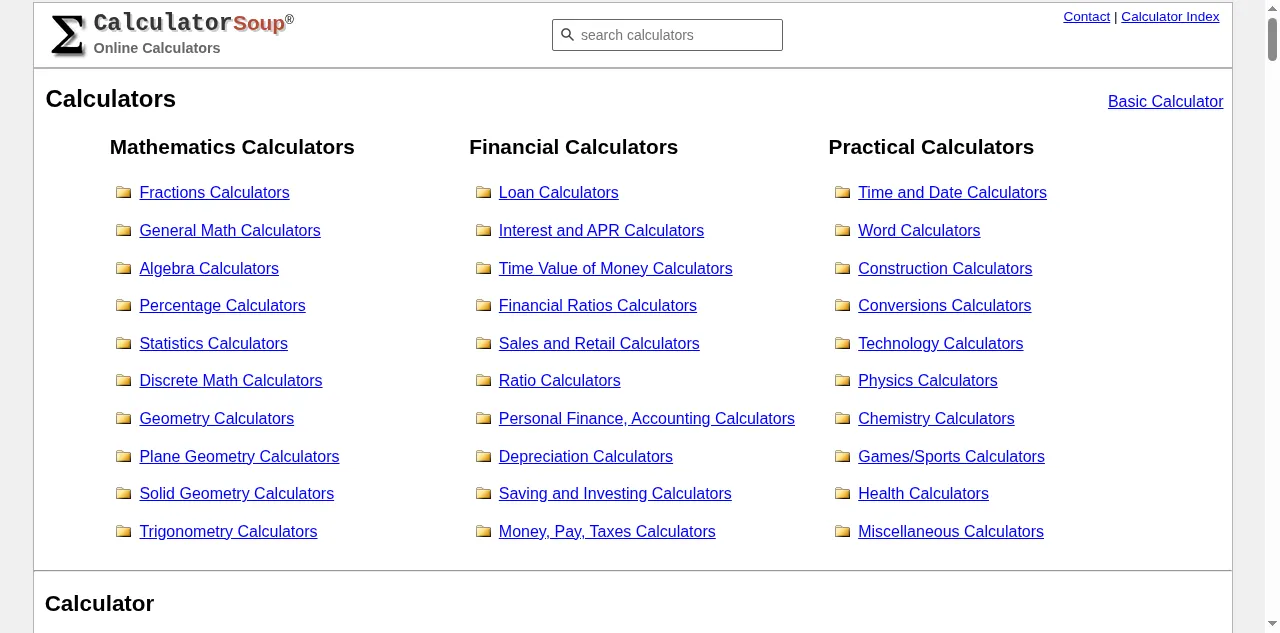Click the folder icon beside Time and Date Calculators
This screenshot has width=1280, height=633.
pyautogui.click(x=842, y=192)
